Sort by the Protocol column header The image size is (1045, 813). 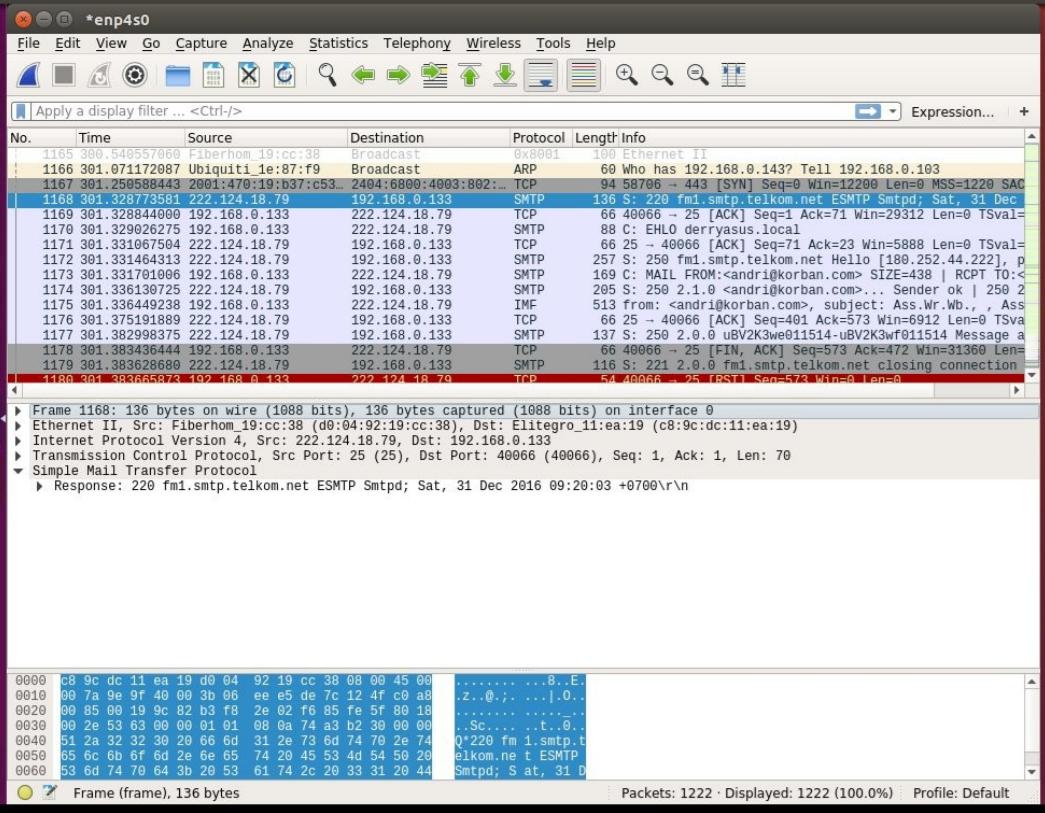tap(541, 138)
